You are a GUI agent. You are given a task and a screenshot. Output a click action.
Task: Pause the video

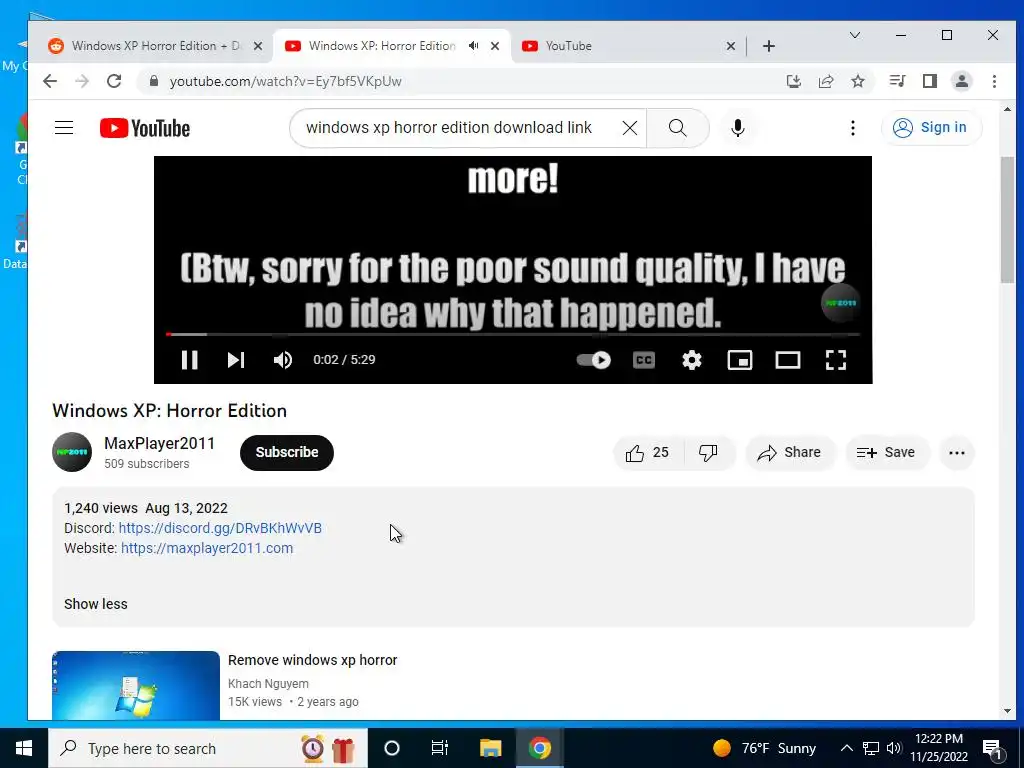tap(189, 360)
